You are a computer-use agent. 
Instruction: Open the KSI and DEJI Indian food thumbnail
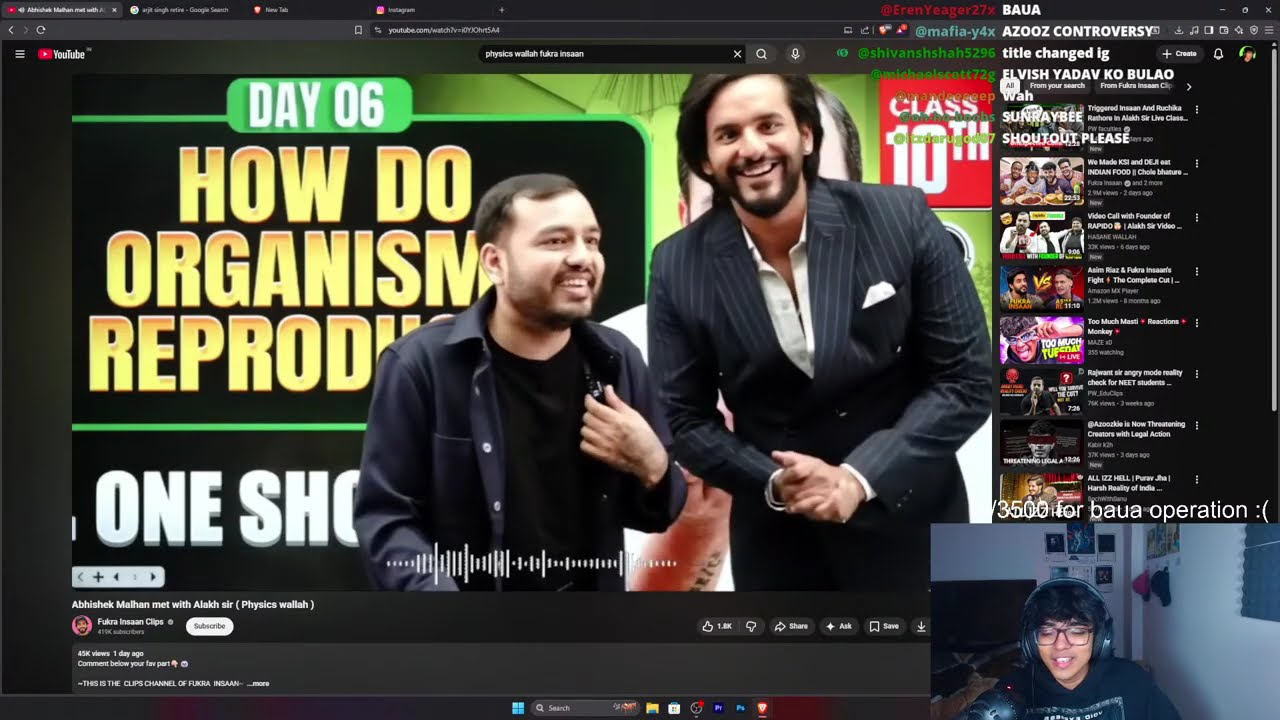click(x=1041, y=181)
